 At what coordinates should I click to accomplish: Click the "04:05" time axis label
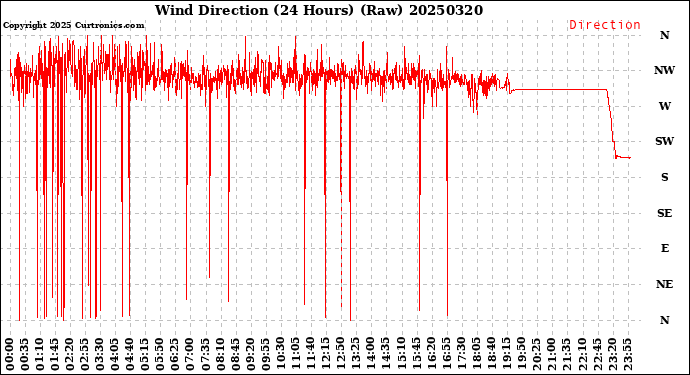click(x=115, y=355)
